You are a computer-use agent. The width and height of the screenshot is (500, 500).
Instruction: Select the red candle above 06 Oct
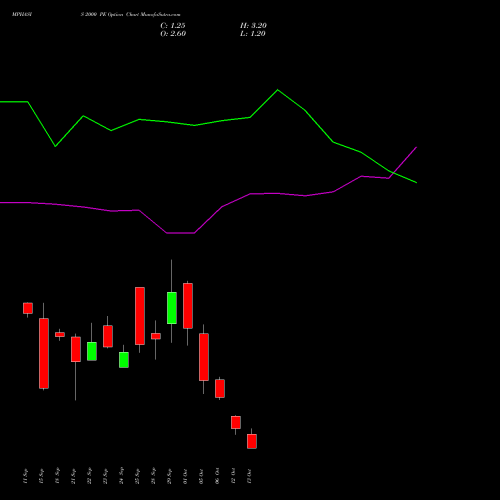220,388
